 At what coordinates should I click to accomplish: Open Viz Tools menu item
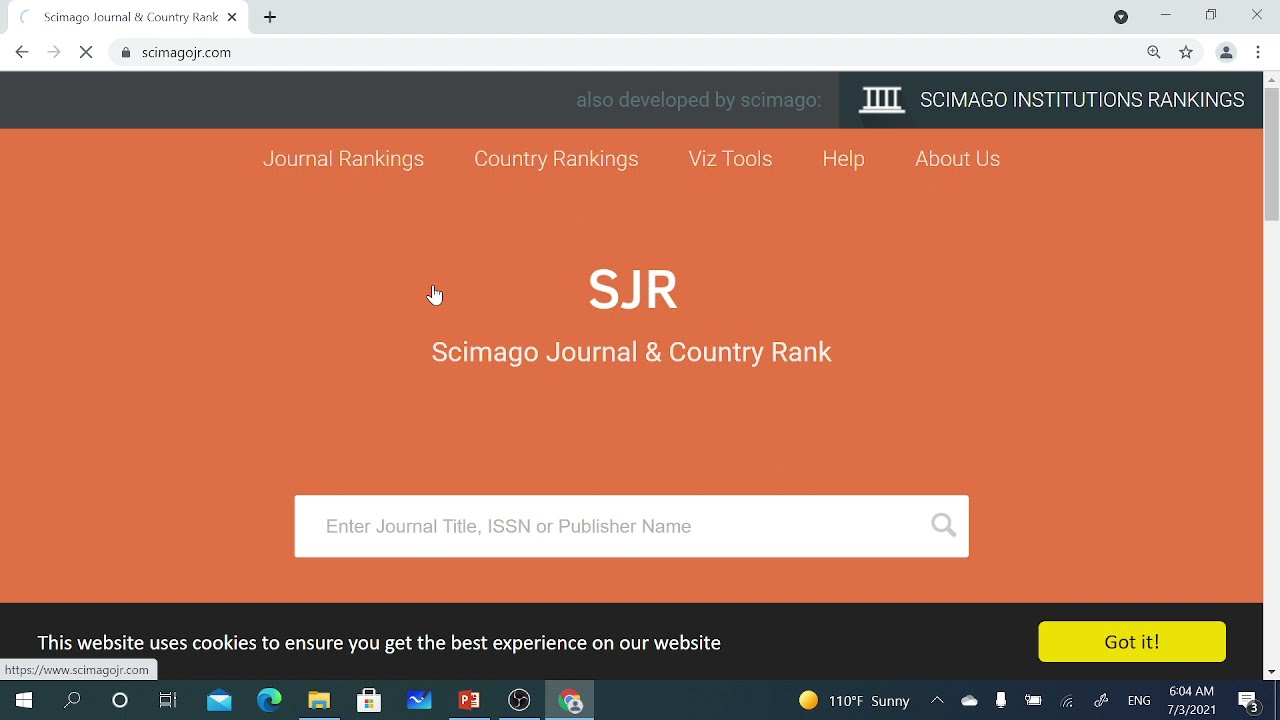coord(730,159)
